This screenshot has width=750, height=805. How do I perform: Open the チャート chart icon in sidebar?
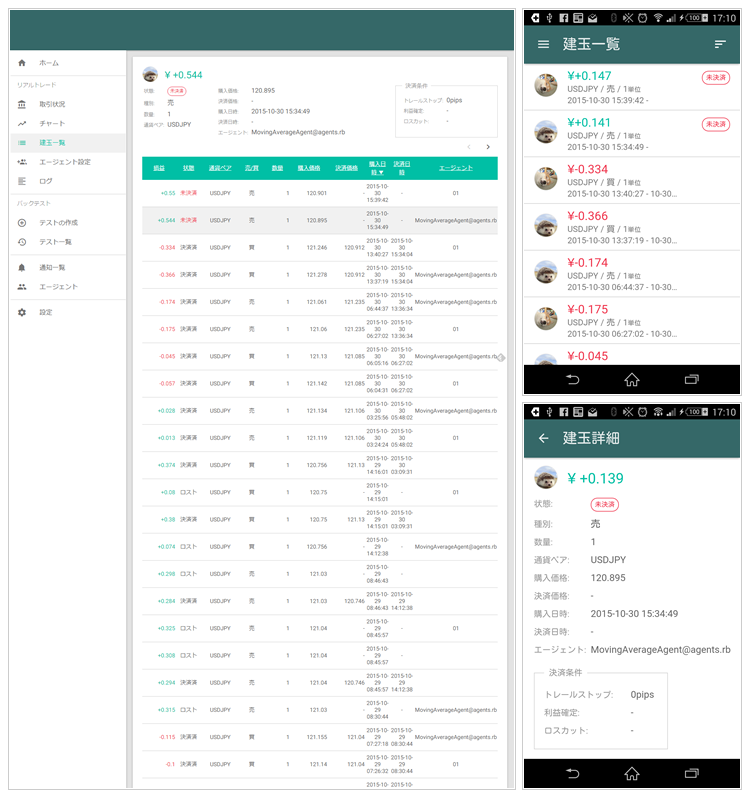coord(22,124)
